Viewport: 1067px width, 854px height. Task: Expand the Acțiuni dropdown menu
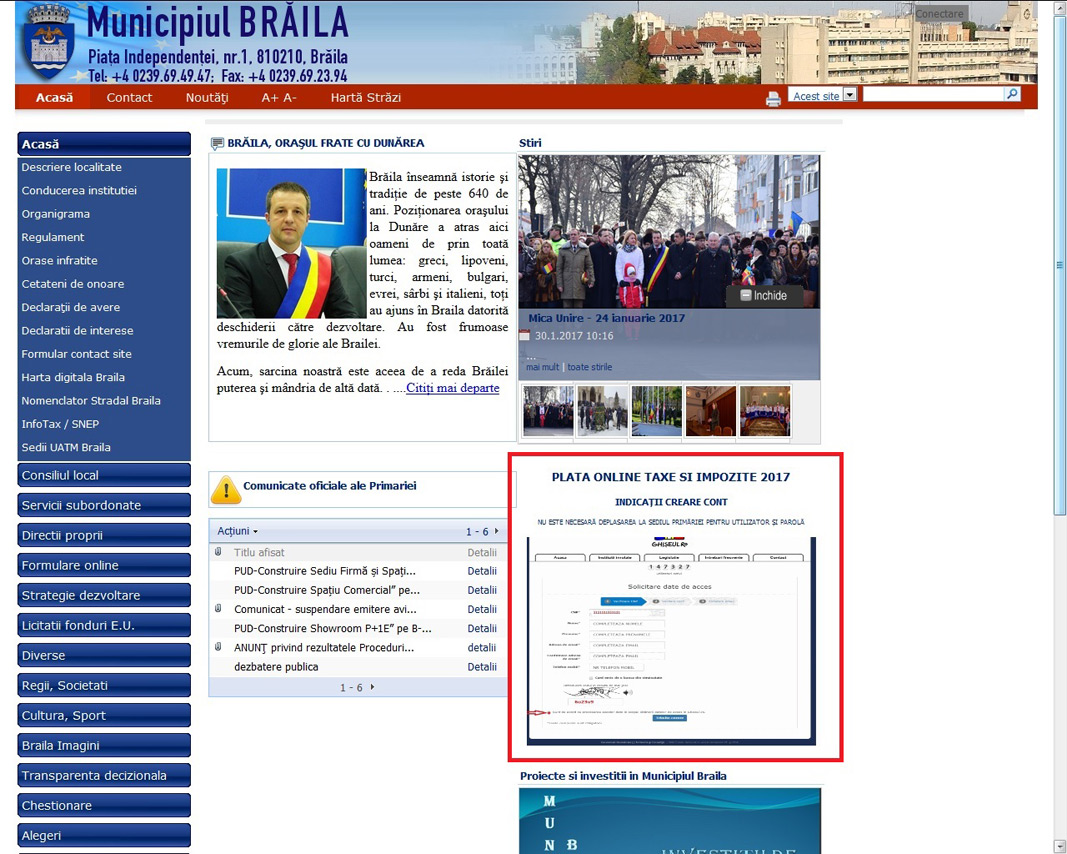(238, 531)
